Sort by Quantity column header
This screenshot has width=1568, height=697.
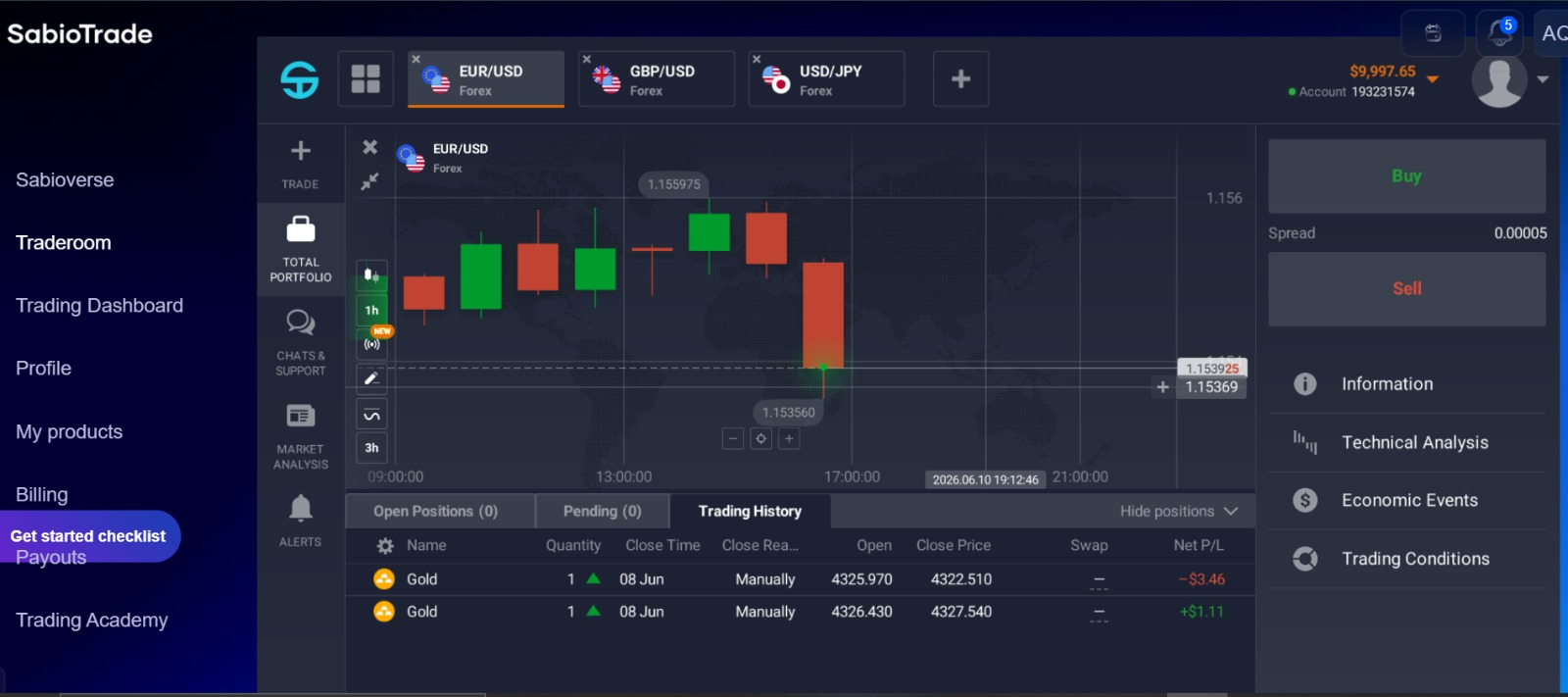(573, 545)
